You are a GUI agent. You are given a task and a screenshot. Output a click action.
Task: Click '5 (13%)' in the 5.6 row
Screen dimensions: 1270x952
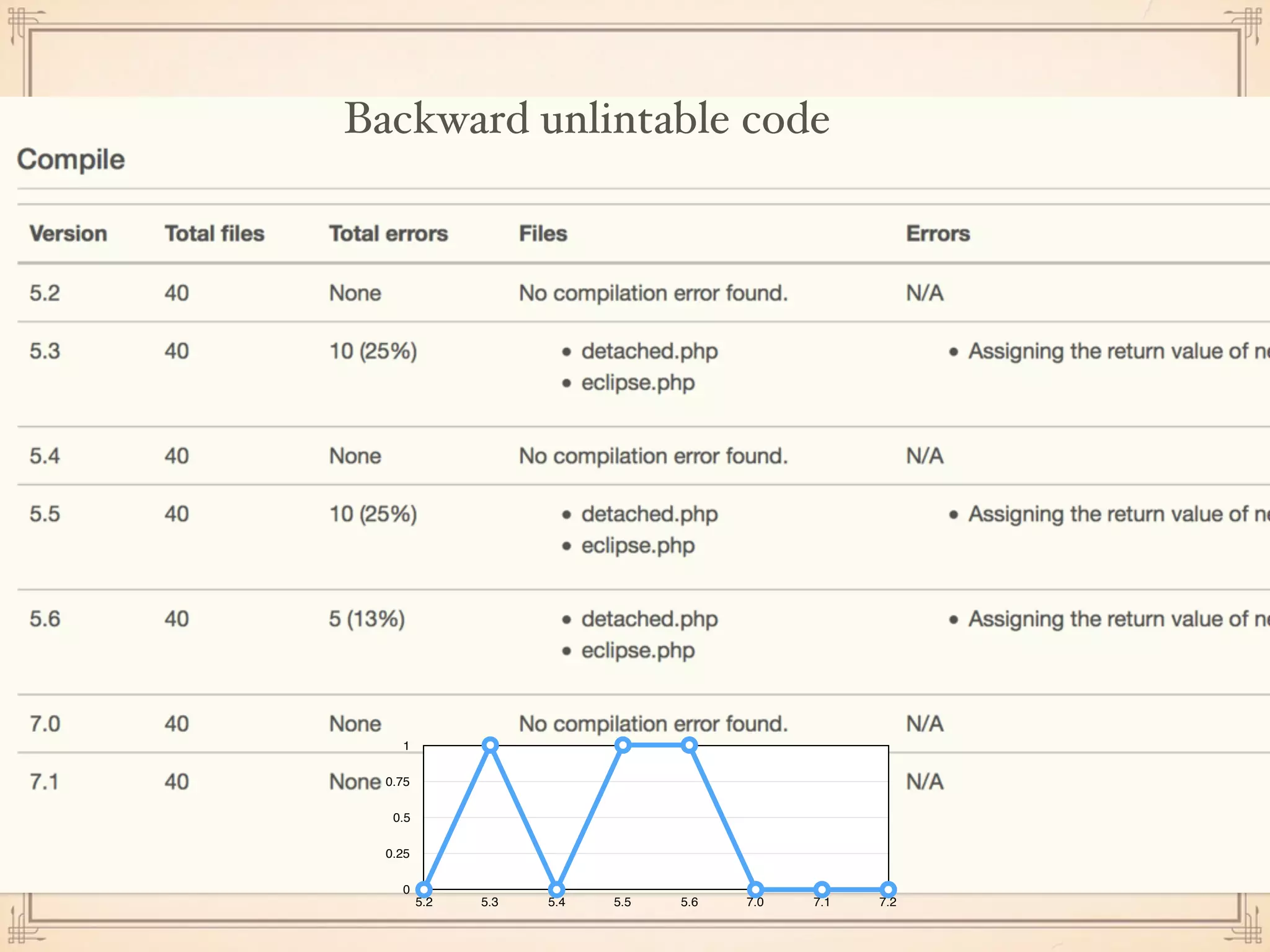367,619
